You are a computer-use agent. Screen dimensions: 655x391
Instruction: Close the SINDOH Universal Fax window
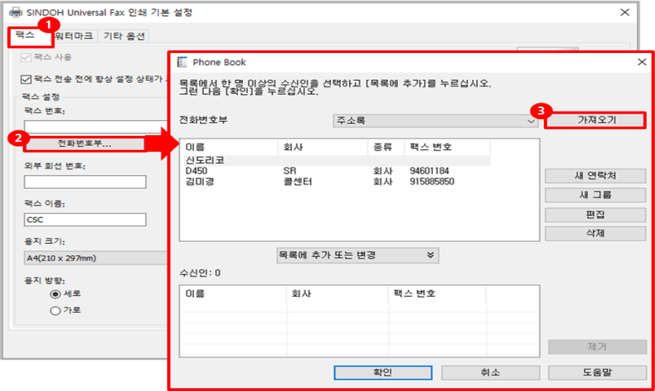[x=625, y=13]
